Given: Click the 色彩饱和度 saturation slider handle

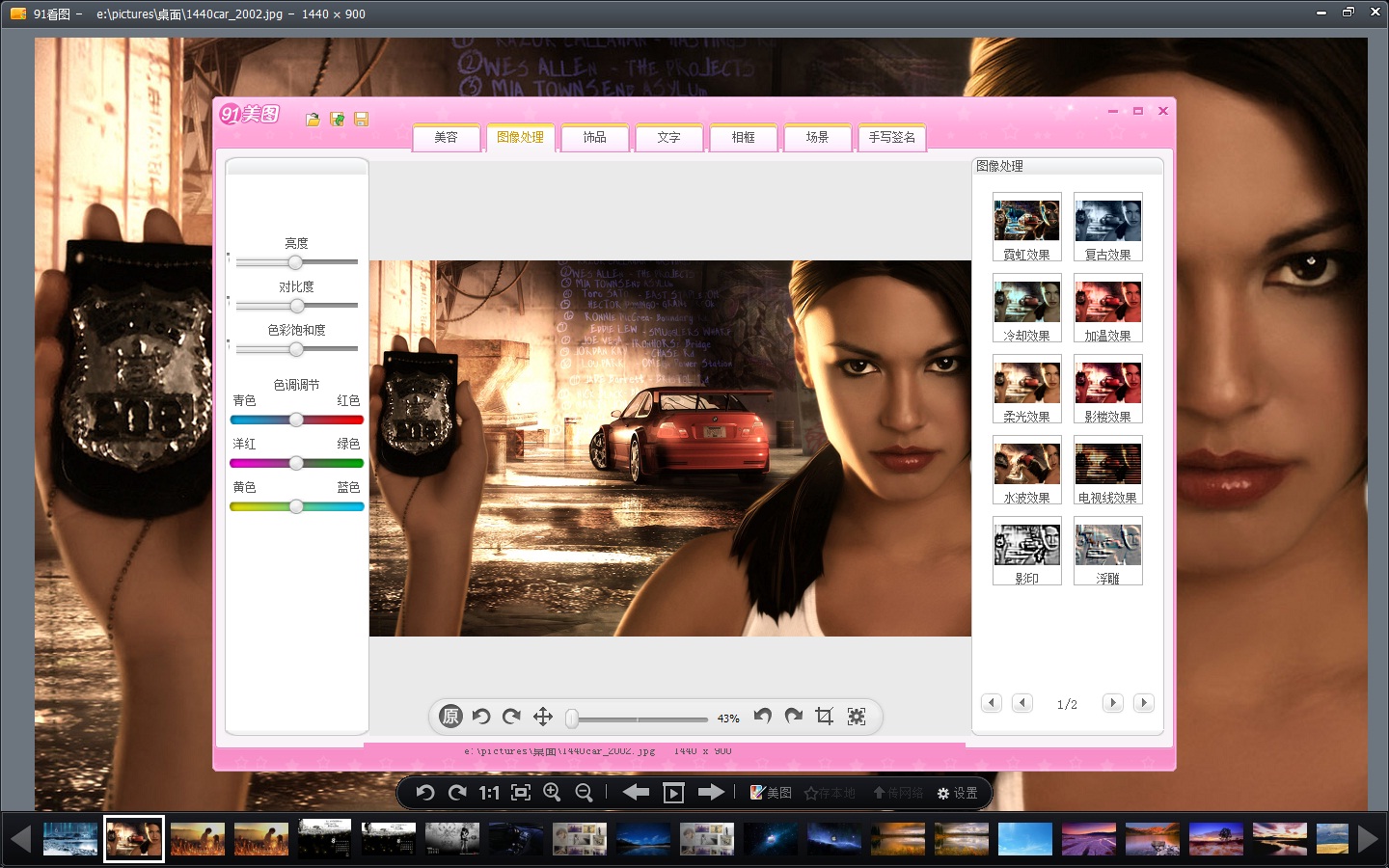Looking at the screenshot, I should (x=296, y=349).
